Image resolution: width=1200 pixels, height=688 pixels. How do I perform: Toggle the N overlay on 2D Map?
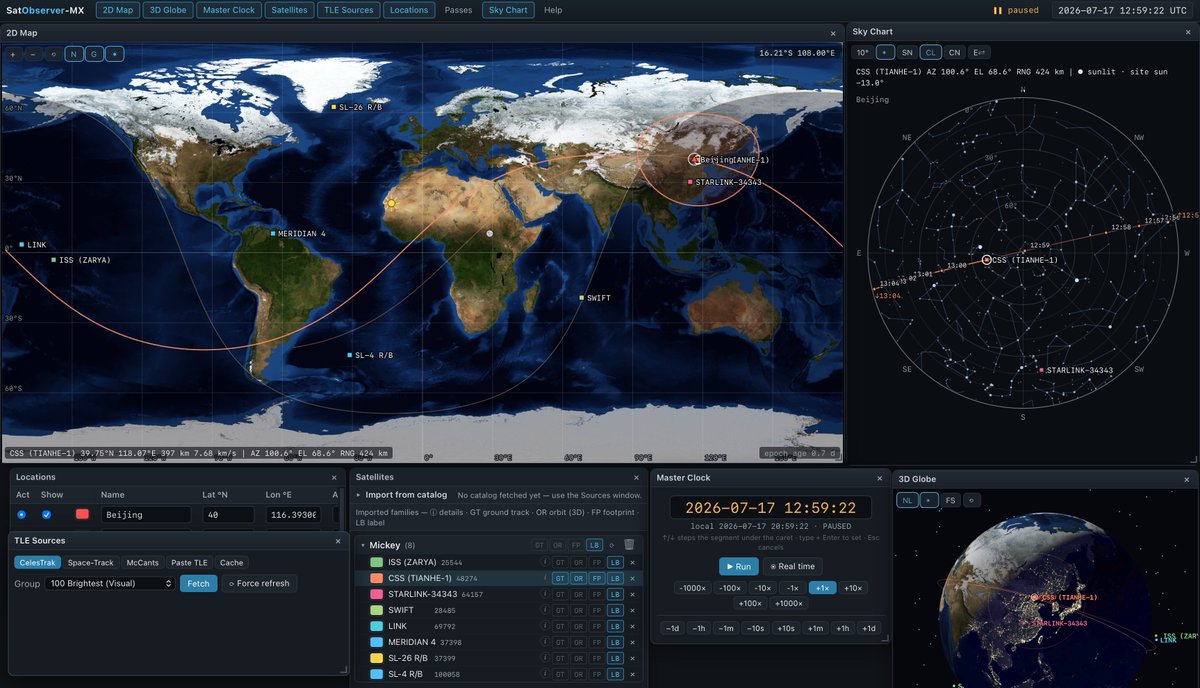coord(74,54)
